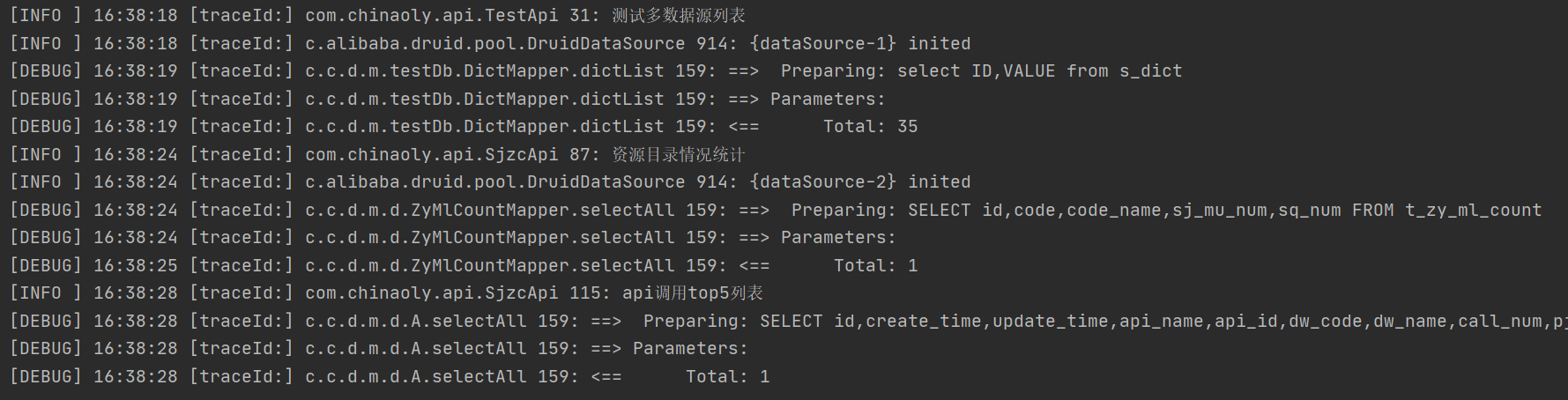1568x400 pixels.
Task: Click the {dataSource-2} inited text
Action: point(860,181)
